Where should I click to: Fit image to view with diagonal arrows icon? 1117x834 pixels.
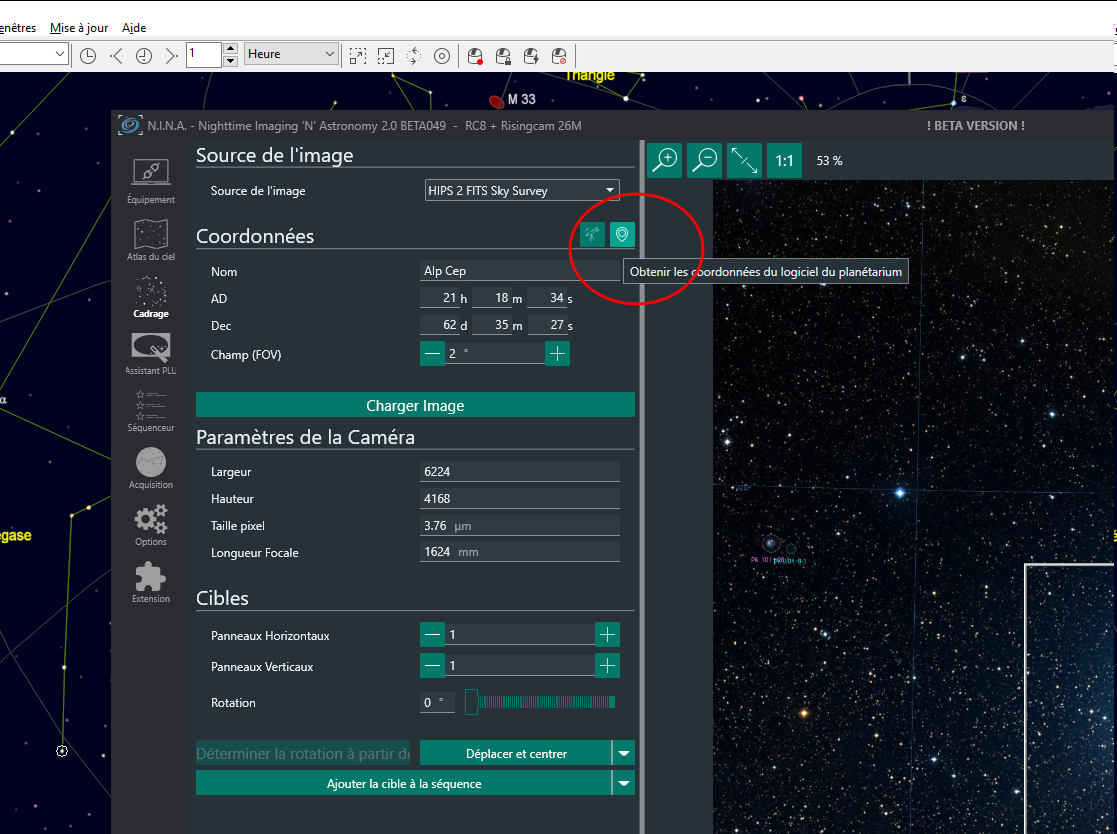744,160
